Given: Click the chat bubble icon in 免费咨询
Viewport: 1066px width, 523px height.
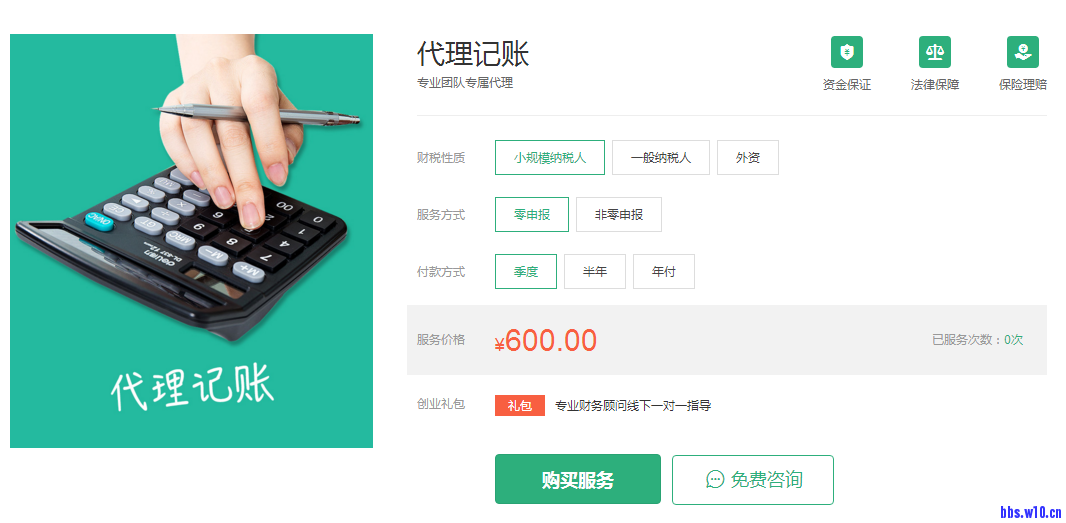Looking at the screenshot, I should [x=715, y=479].
